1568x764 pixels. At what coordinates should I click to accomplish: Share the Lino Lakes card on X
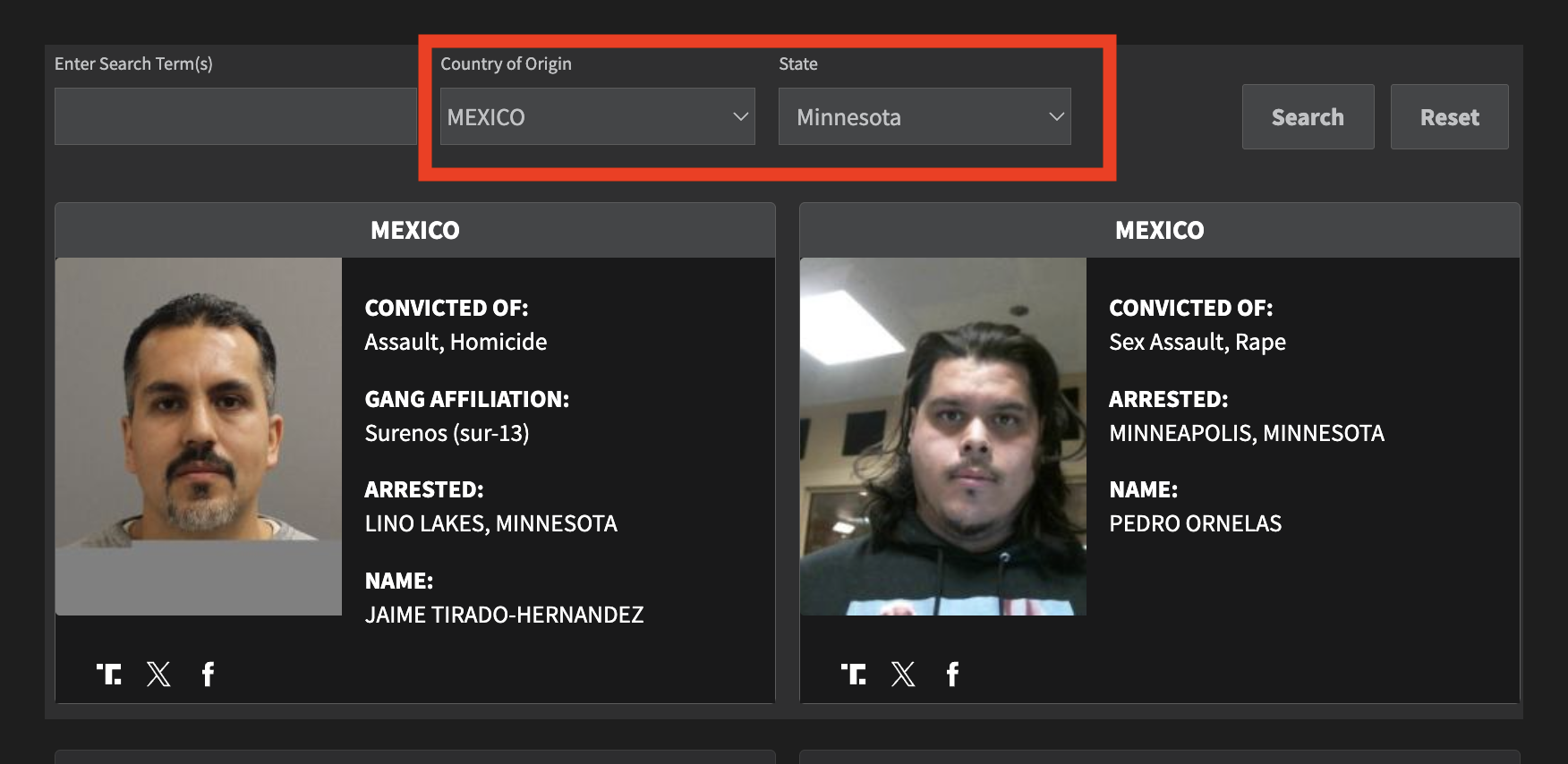158,674
